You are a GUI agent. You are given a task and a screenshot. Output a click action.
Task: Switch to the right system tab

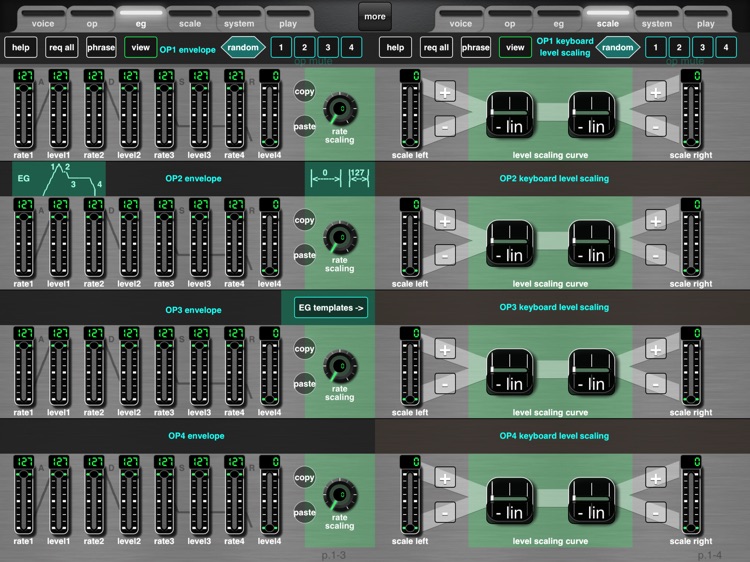(657, 20)
